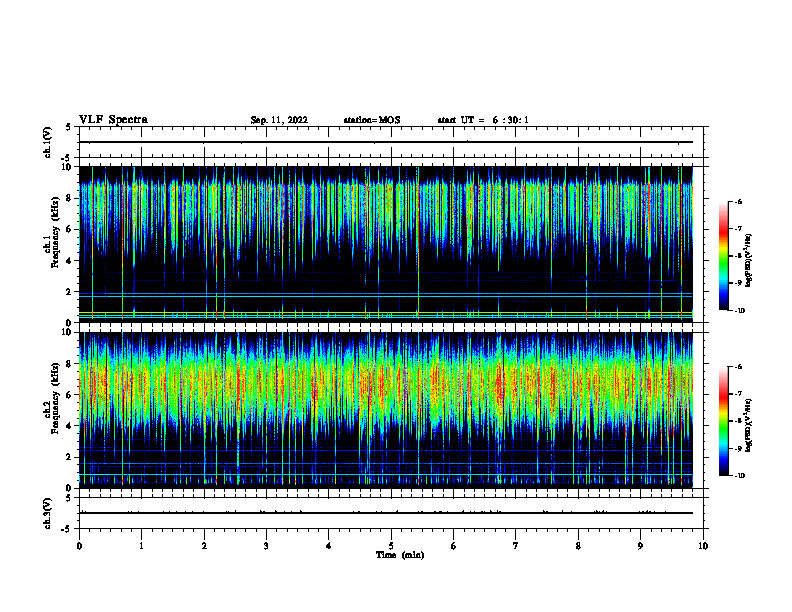
Task: Click time axis tick label "9"
Action: (x=640, y=546)
